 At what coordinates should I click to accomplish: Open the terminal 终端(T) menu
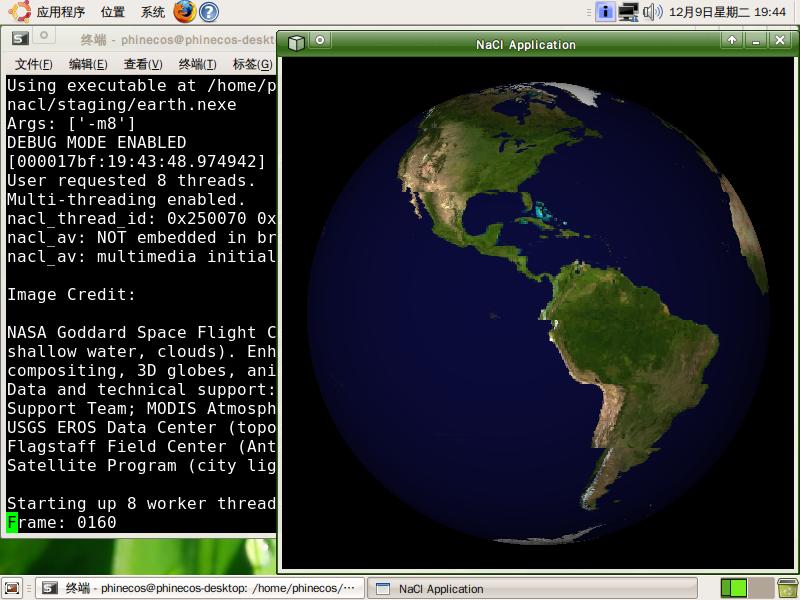[197, 64]
